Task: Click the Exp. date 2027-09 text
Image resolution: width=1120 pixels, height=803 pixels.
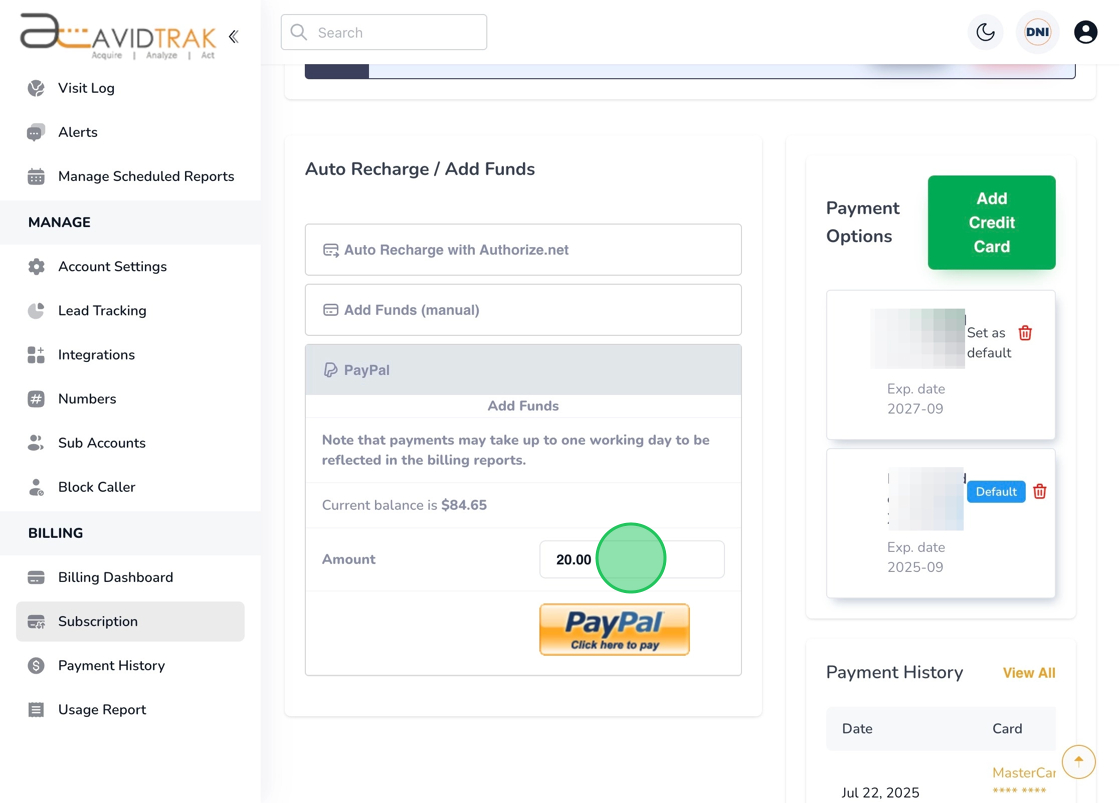Action: click(916, 399)
